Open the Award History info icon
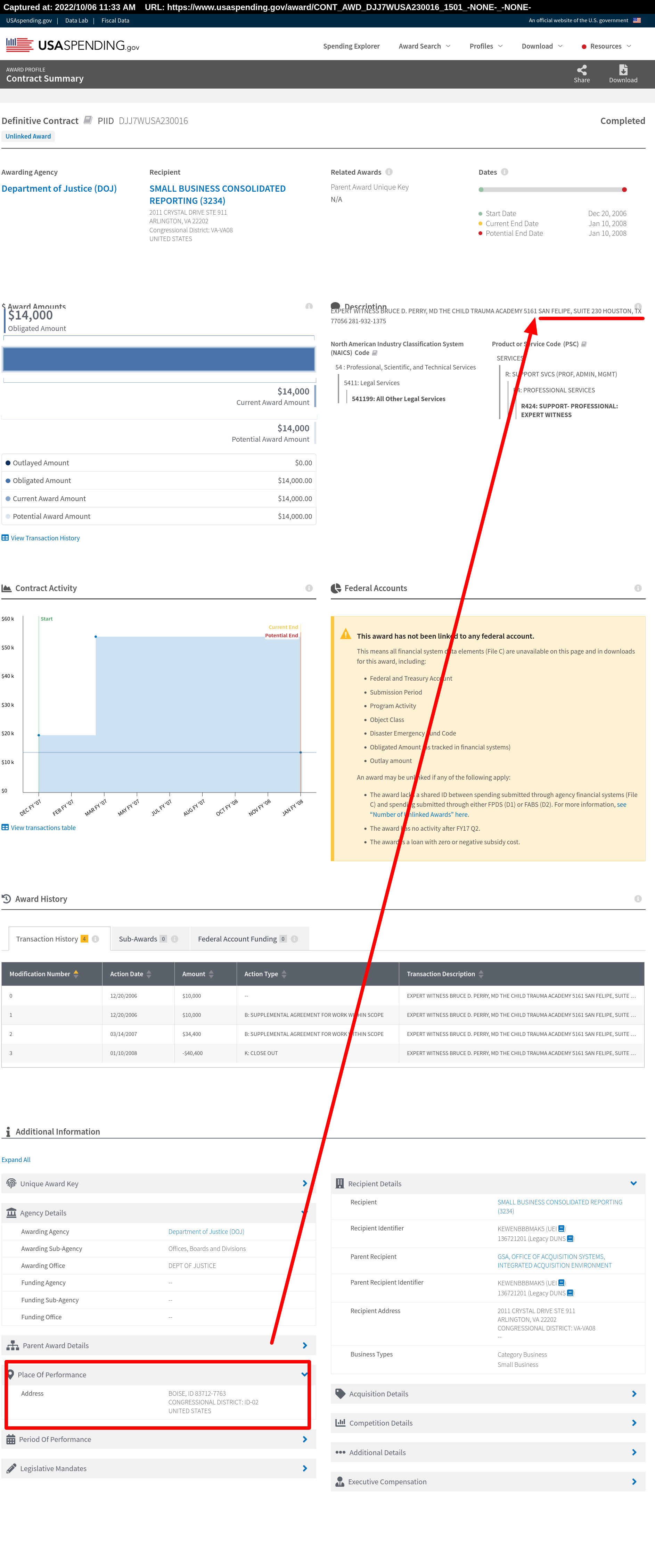The height and width of the screenshot is (1568, 655). (638, 898)
